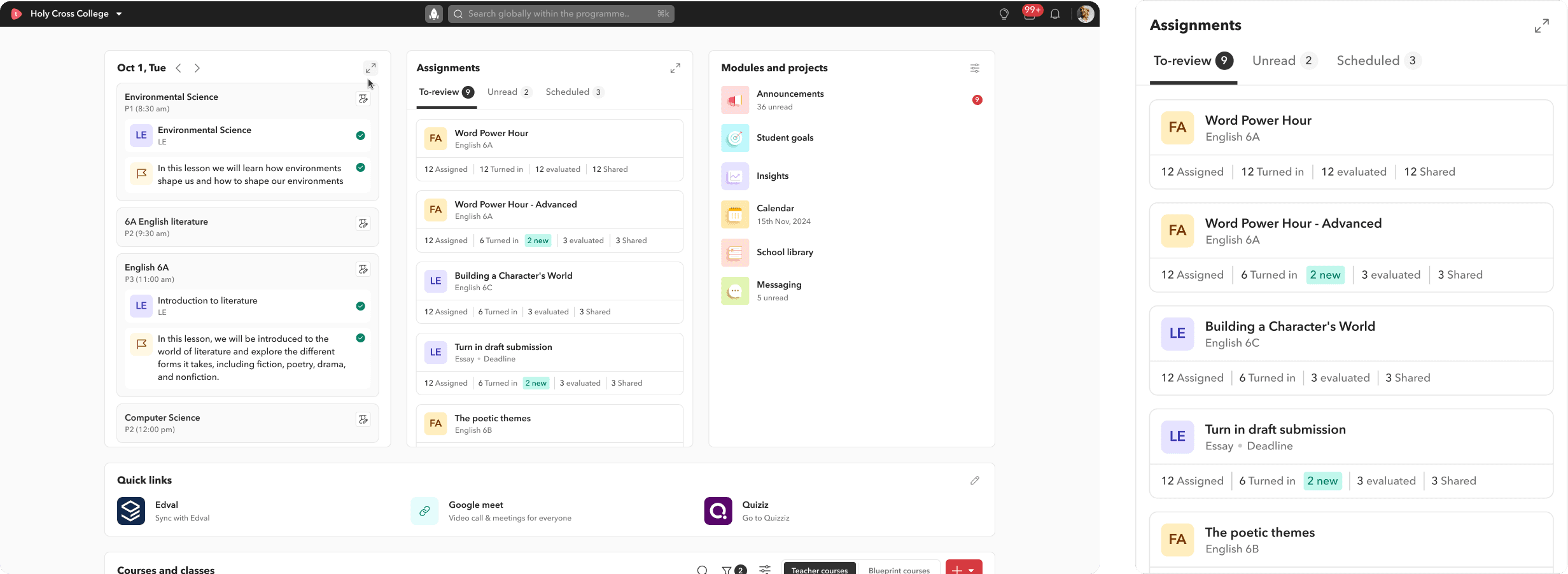Click '2 new' badge on Turn in draft enlarged card
1568x574 pixels.
(1322, 481)
